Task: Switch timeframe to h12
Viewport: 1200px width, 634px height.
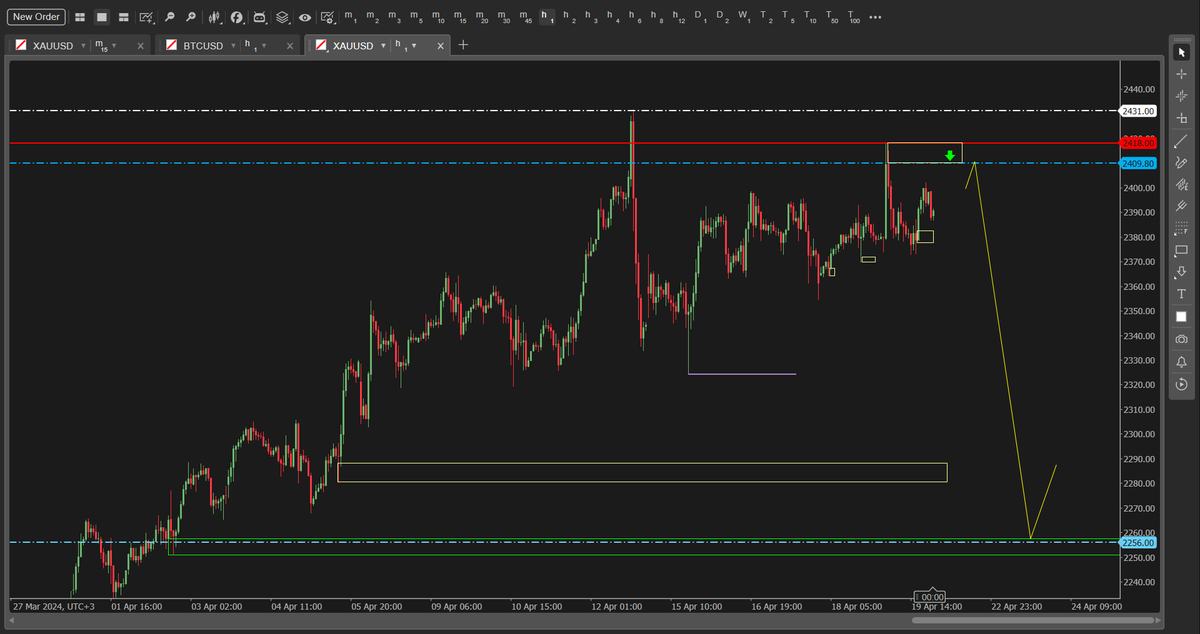Action: tap(679, 18)
